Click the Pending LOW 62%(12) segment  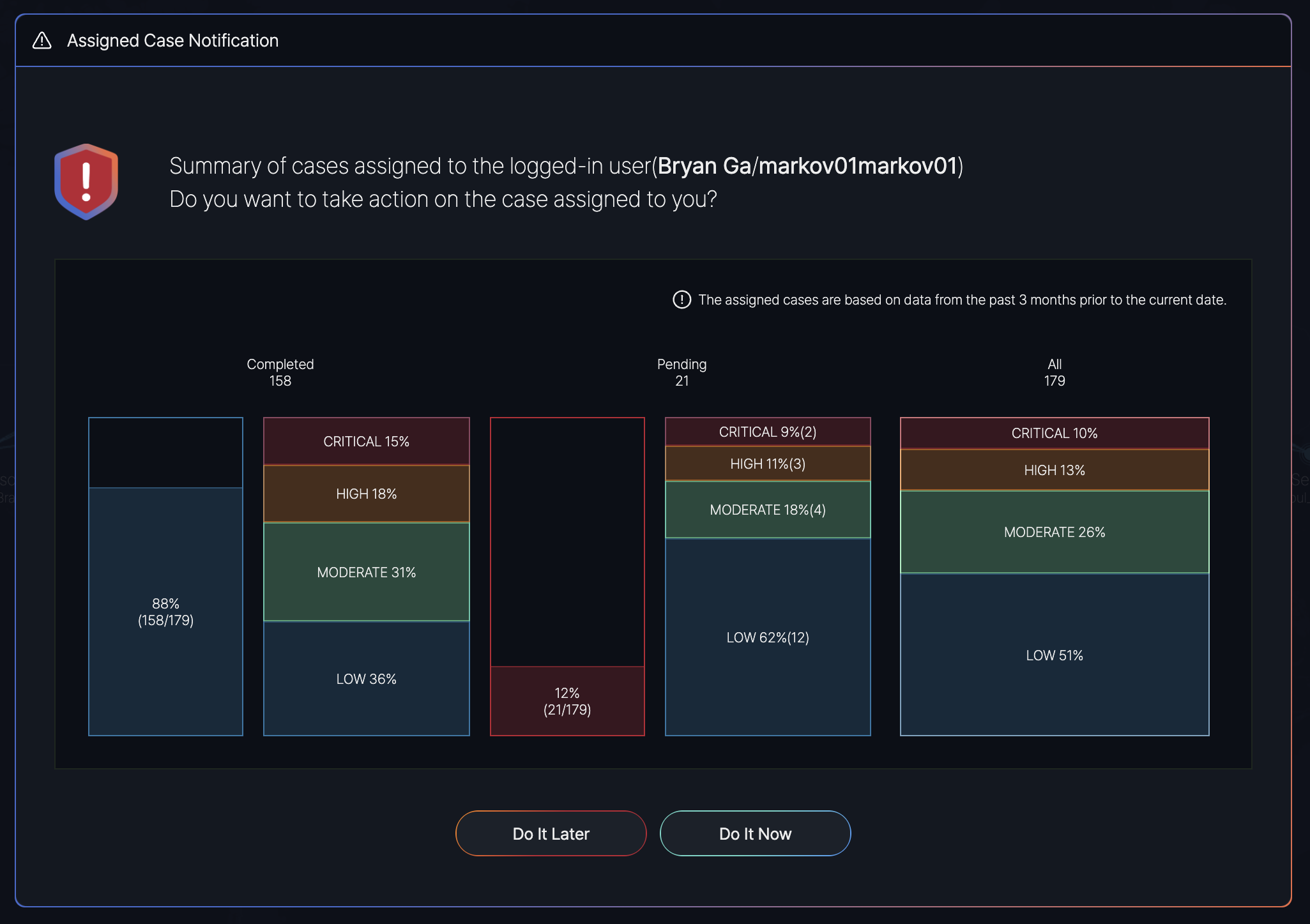tap(767, 637)
